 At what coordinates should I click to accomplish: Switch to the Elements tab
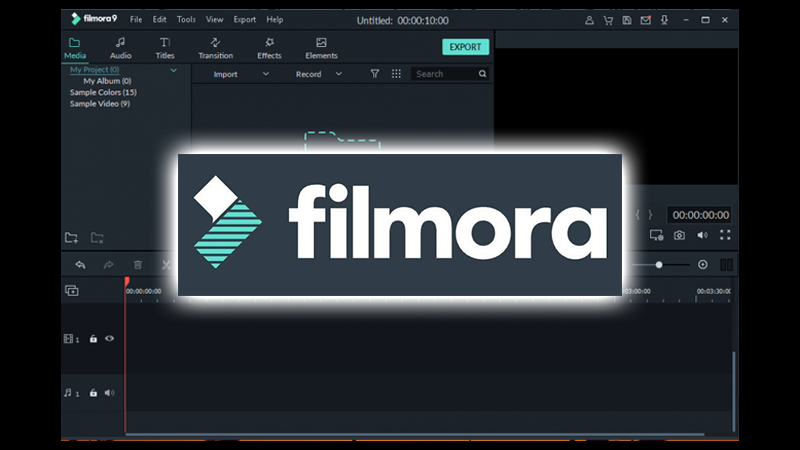click(321, 48)
